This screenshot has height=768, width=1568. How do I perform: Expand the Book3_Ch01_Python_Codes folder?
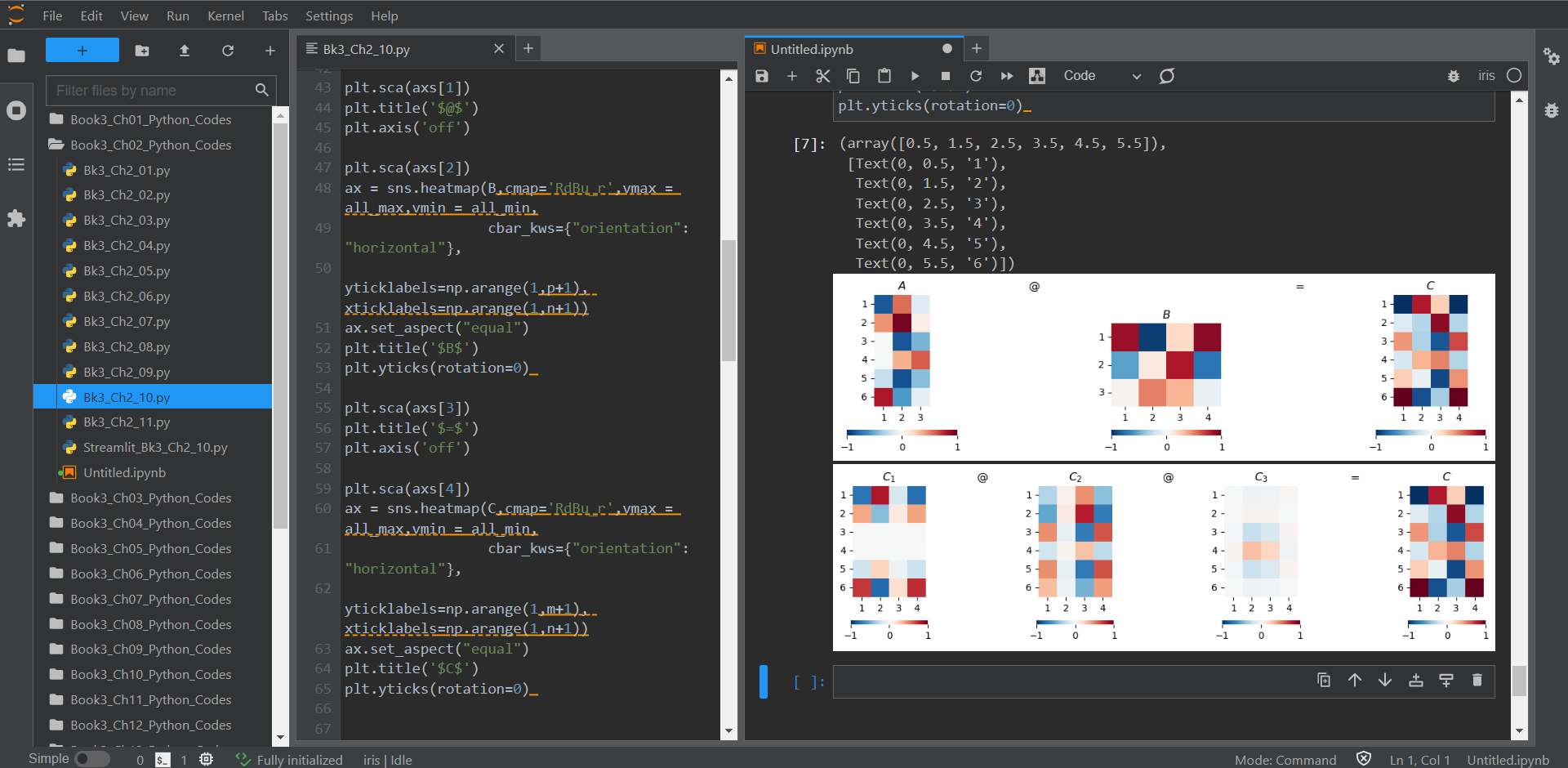point(152,119)
